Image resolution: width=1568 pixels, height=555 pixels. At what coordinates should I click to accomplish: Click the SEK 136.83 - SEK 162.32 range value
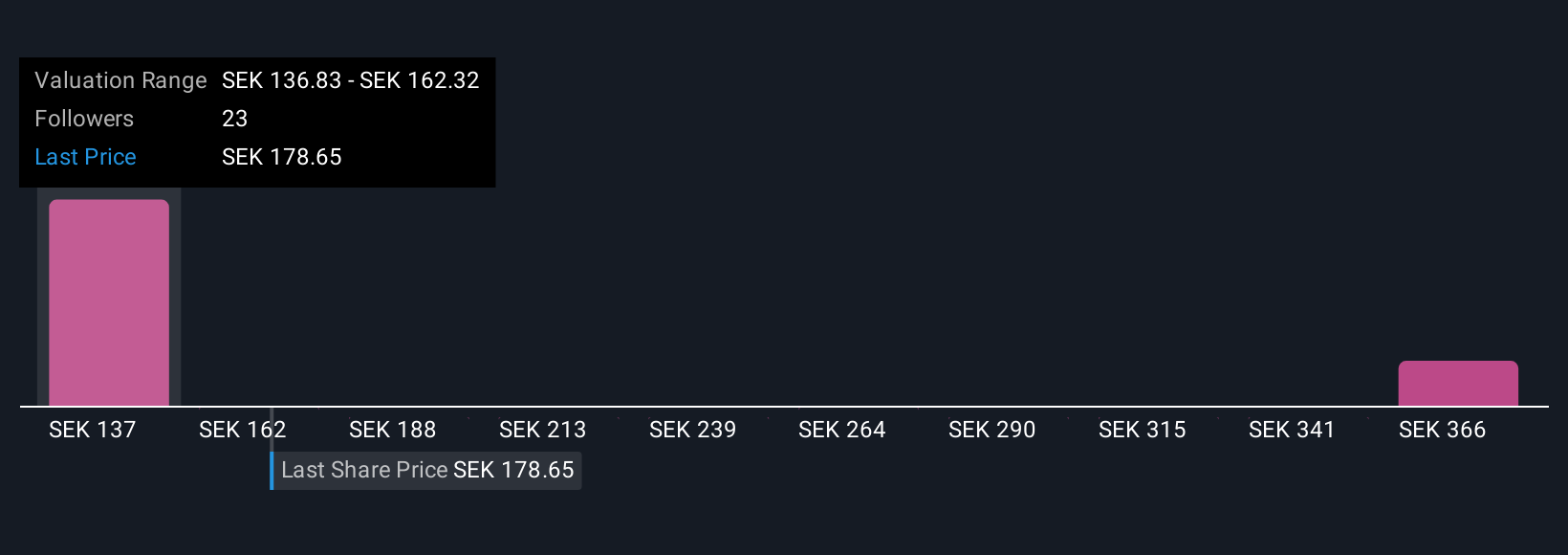pos(351,80)
